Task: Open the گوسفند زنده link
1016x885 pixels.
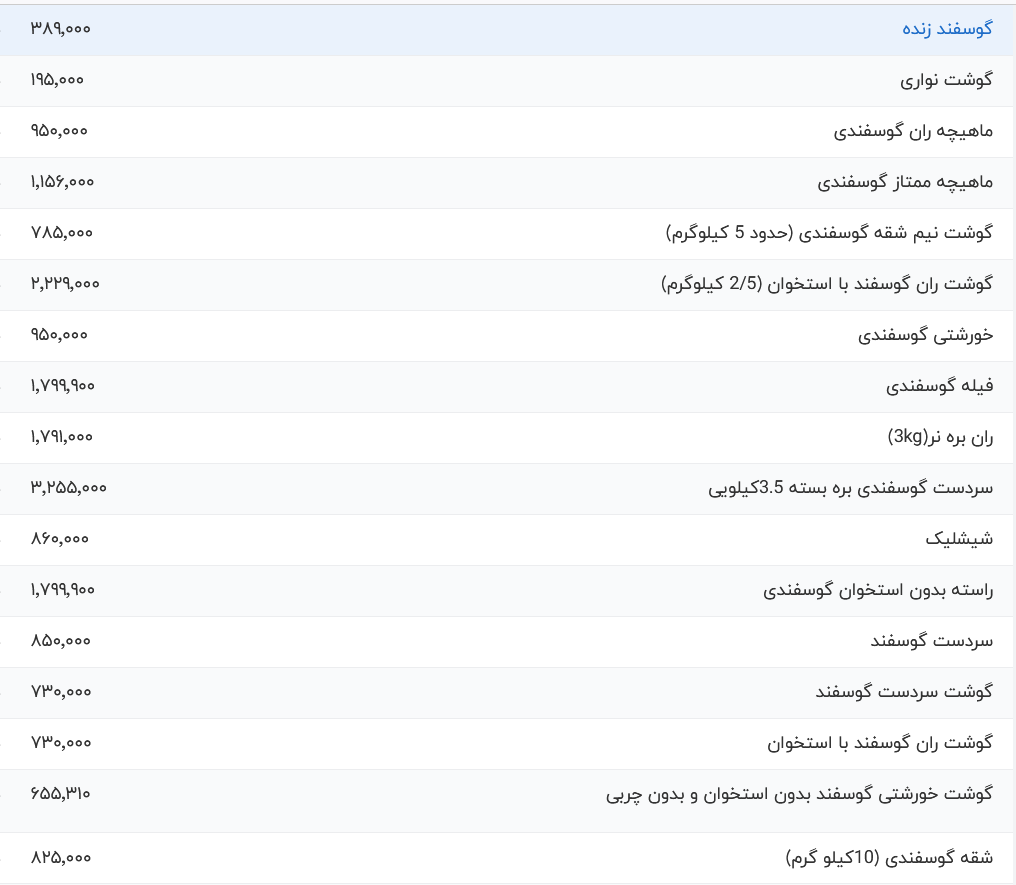Action: pos(947,29)
